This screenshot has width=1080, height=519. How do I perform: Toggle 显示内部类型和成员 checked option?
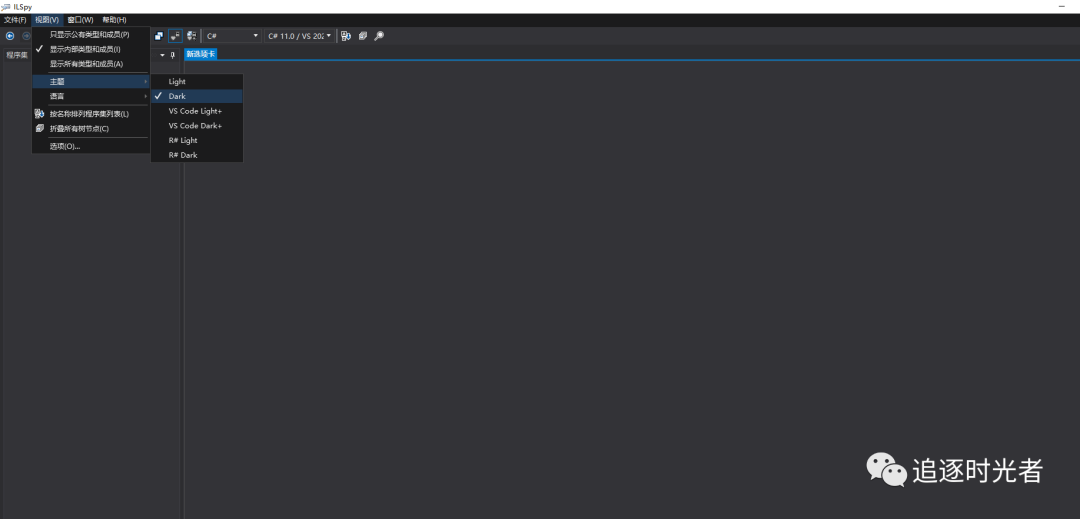(85, 49)
